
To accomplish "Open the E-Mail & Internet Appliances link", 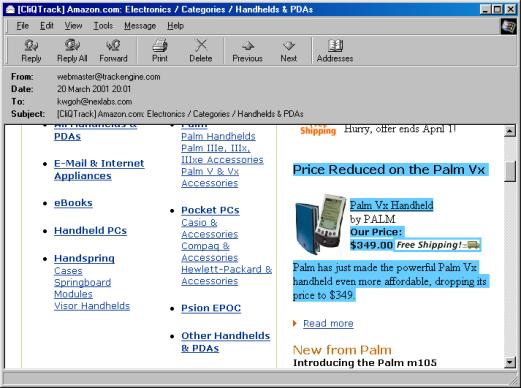I will coord(99,170).
